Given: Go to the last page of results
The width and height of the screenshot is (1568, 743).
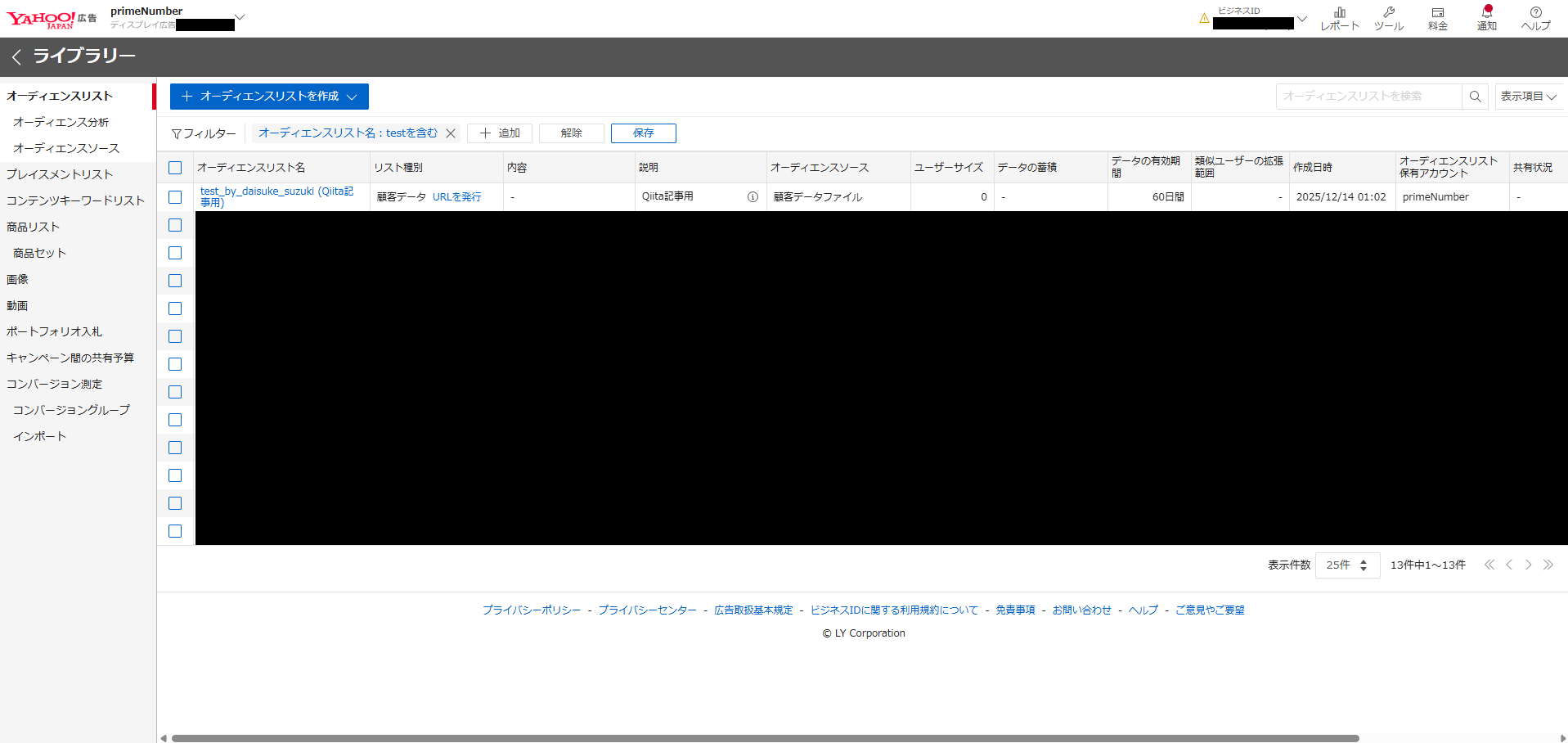Looking at the screenshot, I should pos(1548,565).
